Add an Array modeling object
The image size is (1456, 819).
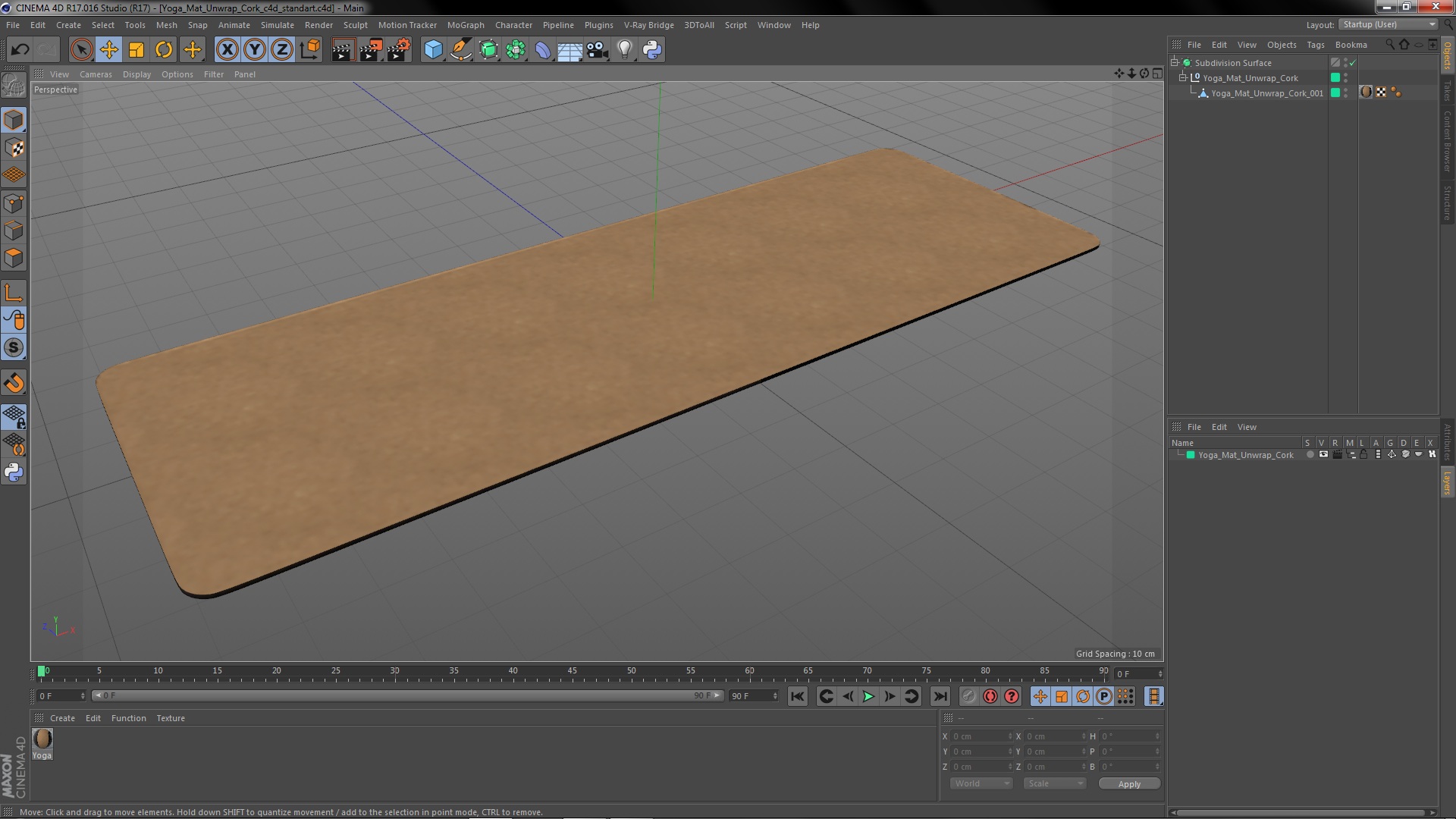click(x=516, y=50)
